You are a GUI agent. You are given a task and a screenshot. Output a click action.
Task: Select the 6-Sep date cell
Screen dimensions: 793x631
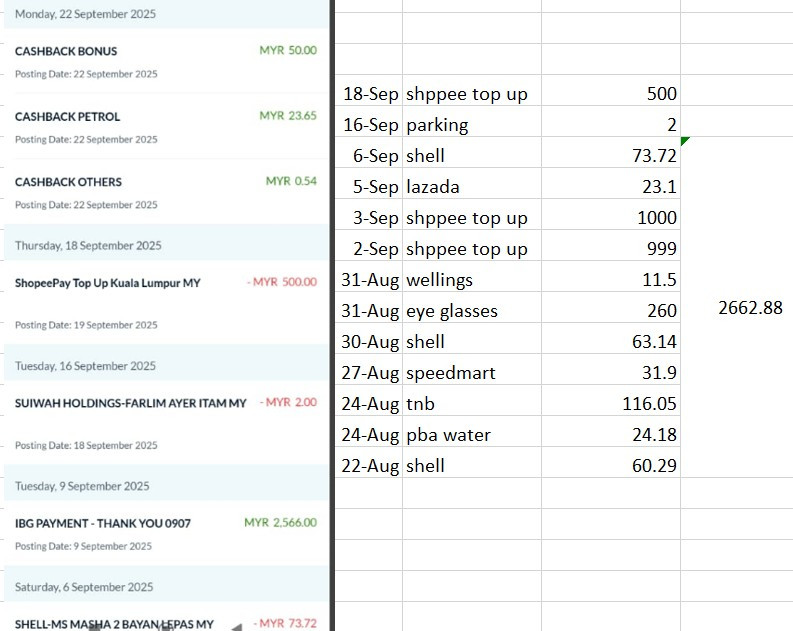[x=369, y=152]
